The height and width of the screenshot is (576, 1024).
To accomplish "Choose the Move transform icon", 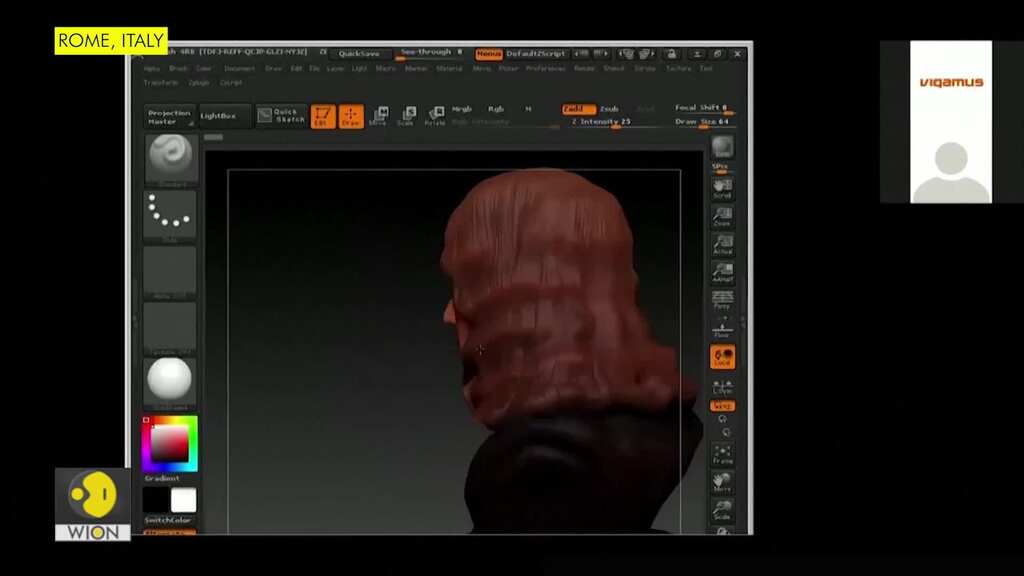I will tap(379, 116).
